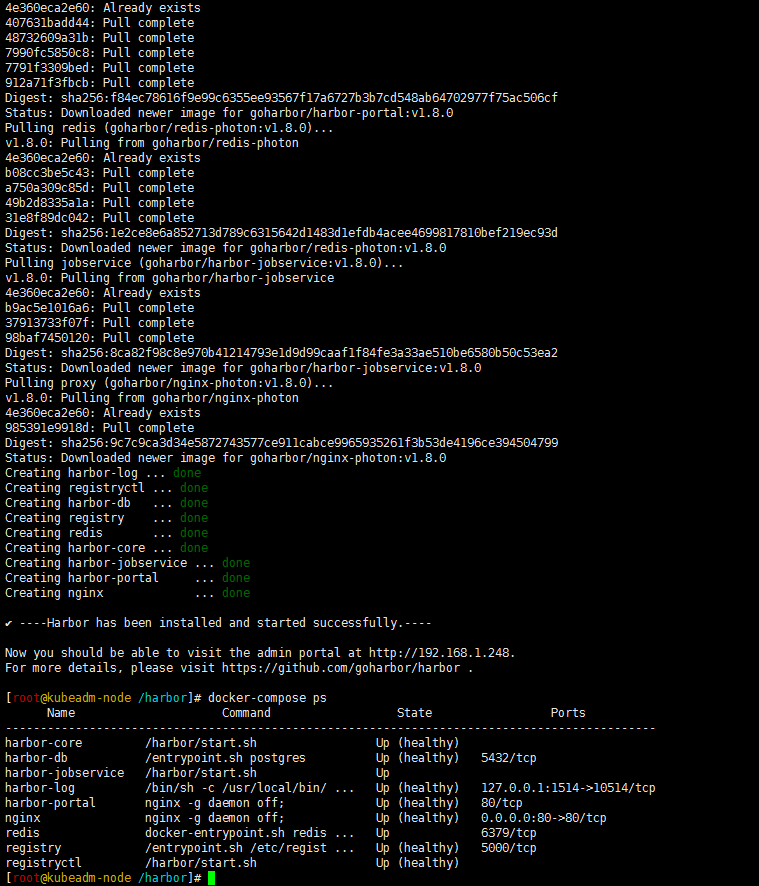Click 'Status: Downloaded newer image for goharbor/harbor-portal:v1.8.0'
The height and width of the screenshot is (886, 759).
pos(229,112)
